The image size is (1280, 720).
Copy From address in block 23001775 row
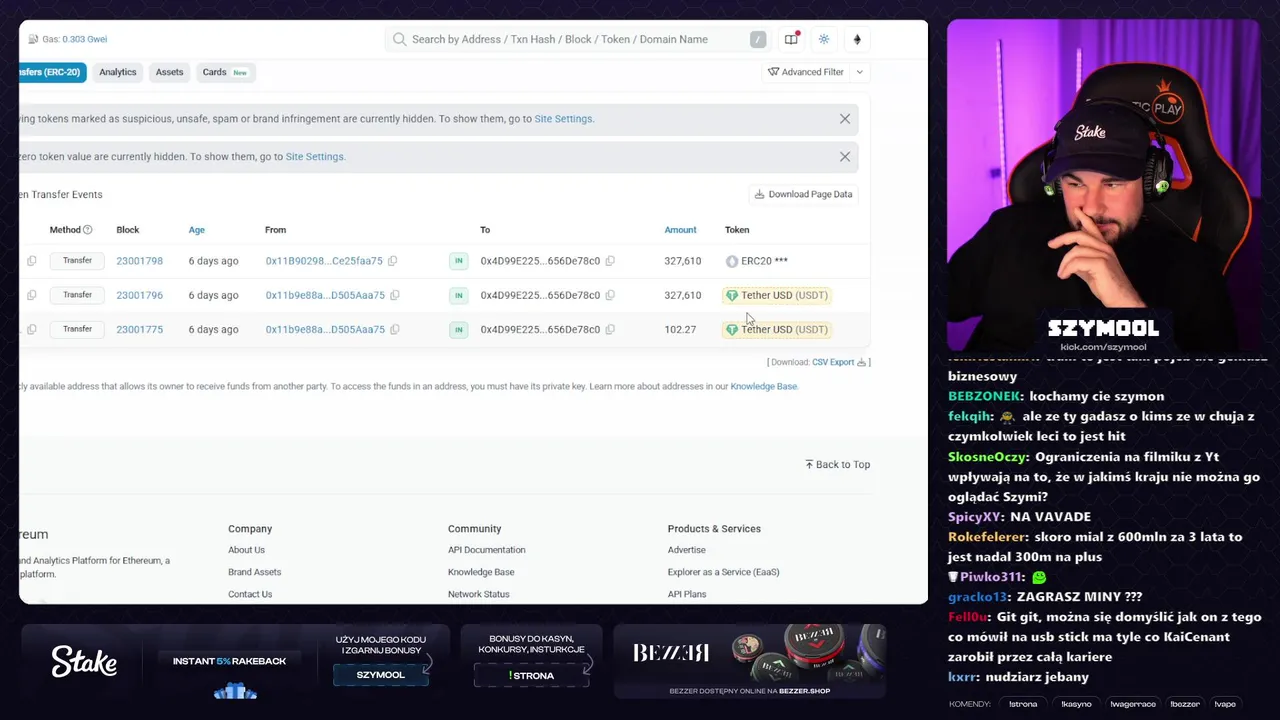click(x=394, y=329)
